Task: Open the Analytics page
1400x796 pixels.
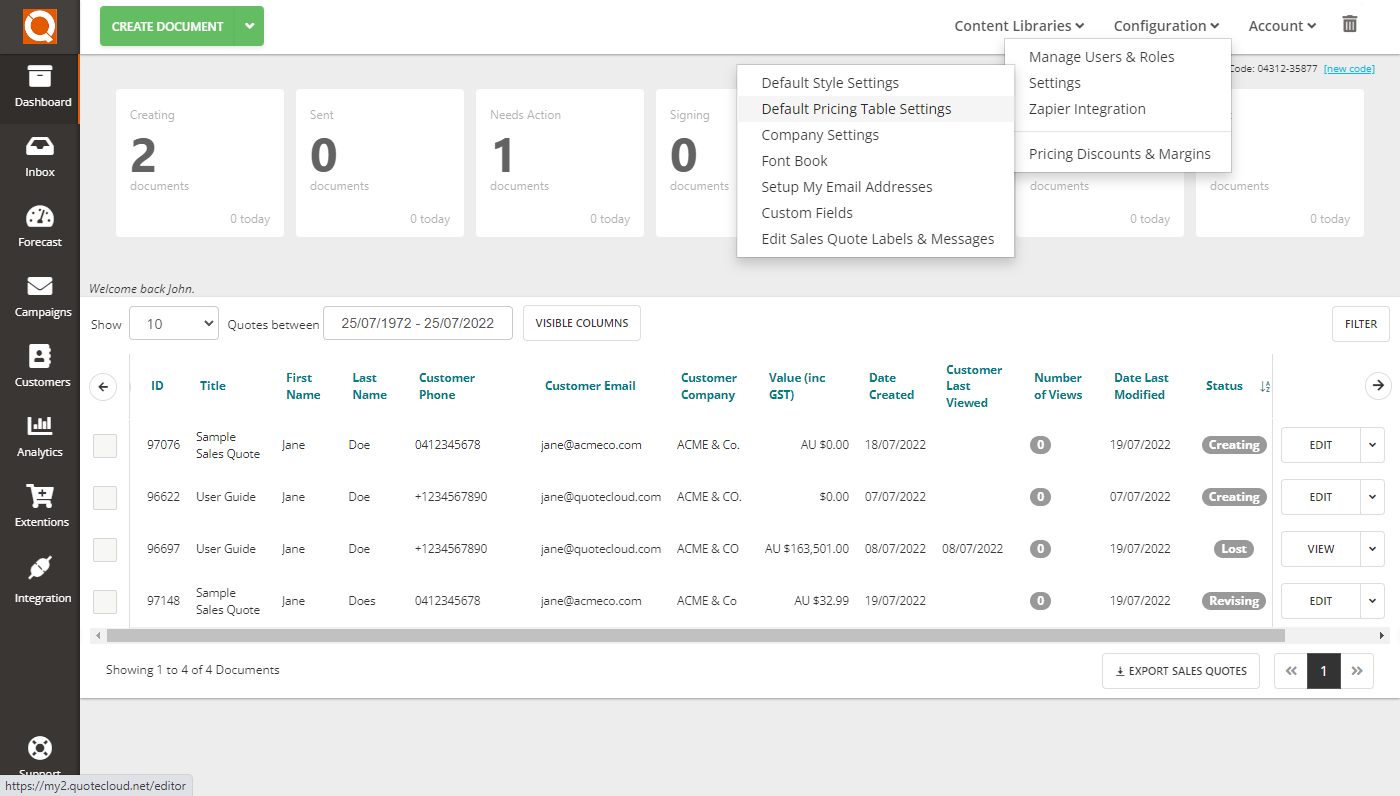Action: point(40,435)
